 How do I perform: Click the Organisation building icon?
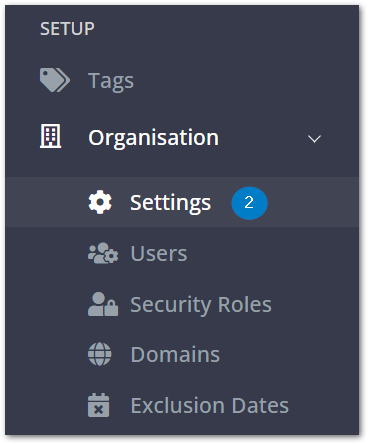click(x=51, y=136)
